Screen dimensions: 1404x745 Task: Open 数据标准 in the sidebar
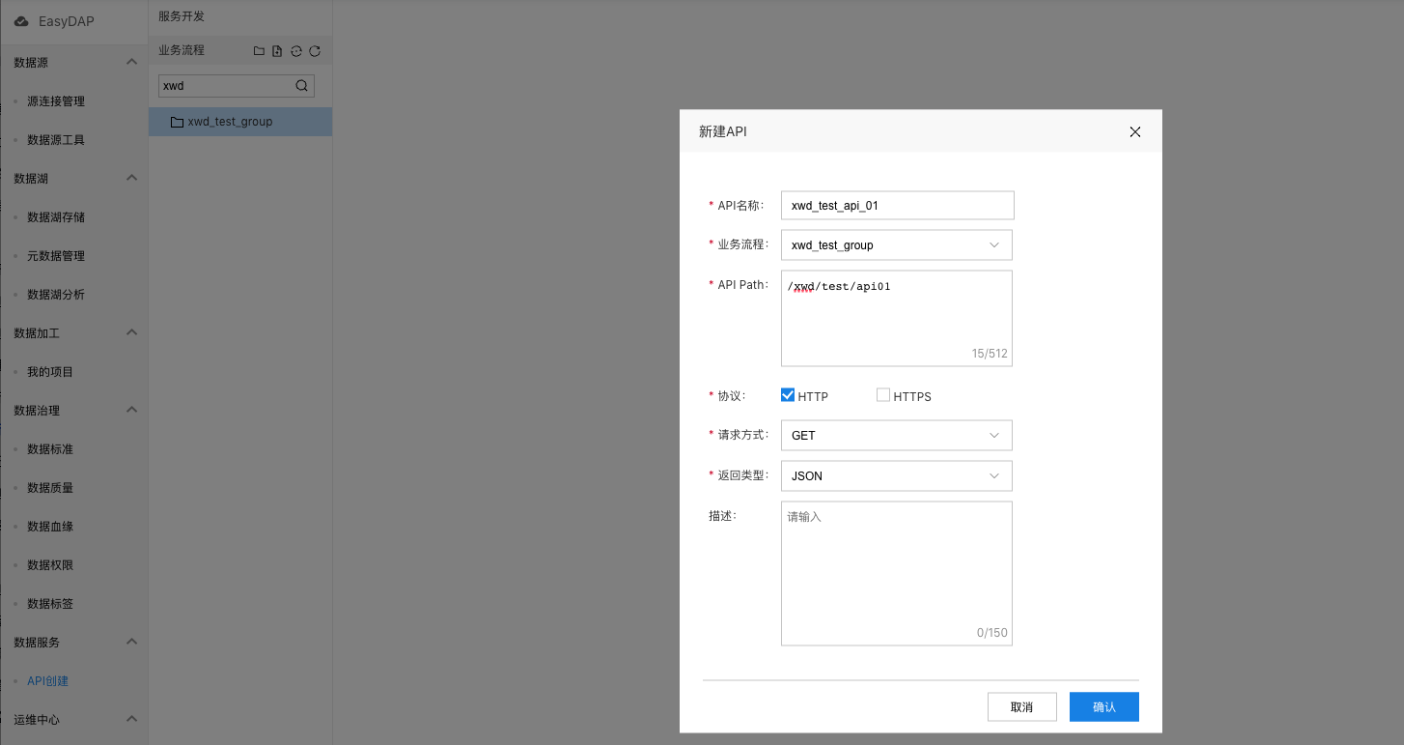(x=50, y=449)
